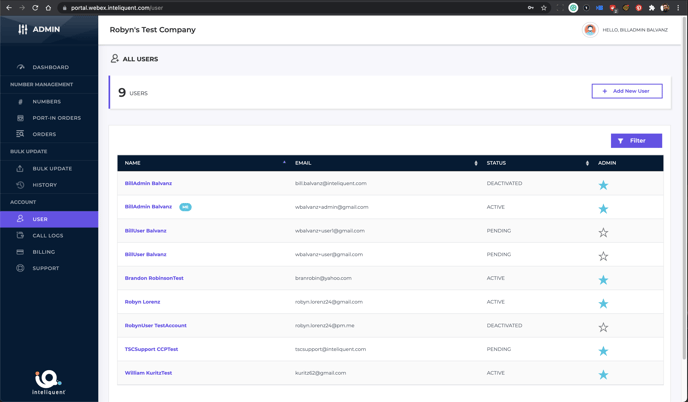The height and width of the screenshot is (402, 688).
Task: Open the Filter button
Action: coord(636,141)
